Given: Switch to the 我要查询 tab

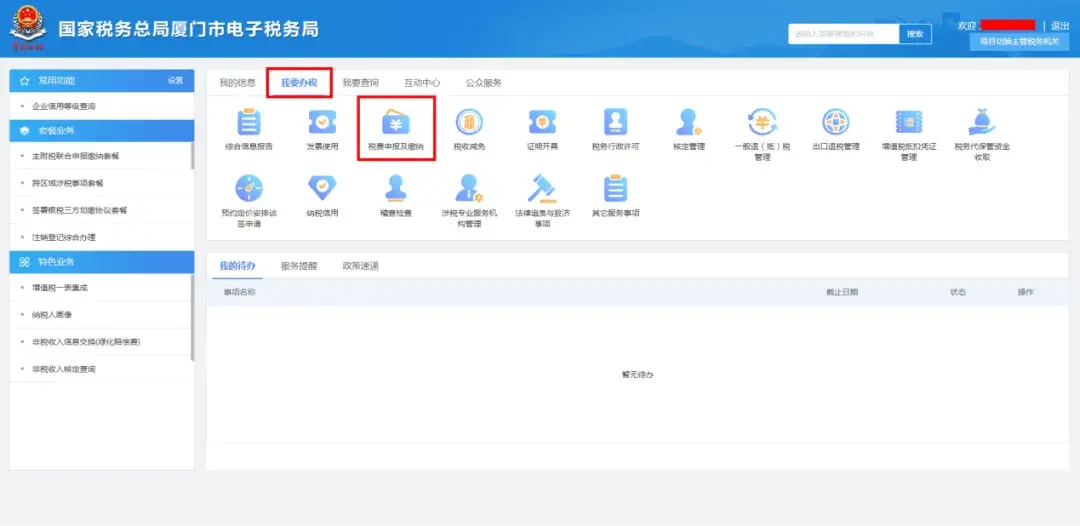Looking at the screenshot, I should 360,83.
